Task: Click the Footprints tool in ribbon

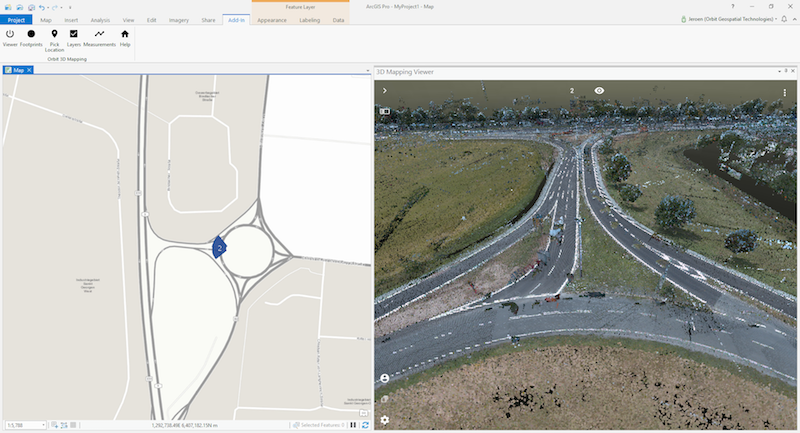Action: [31, 35]
